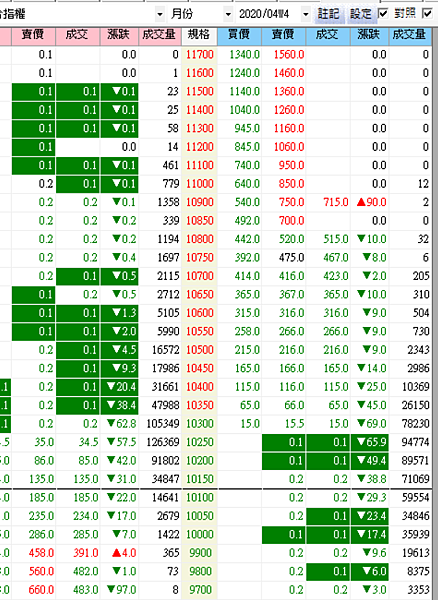Click put ask 1560.0 cell
This screenshot has width=438, height=600.
[284, 55]
